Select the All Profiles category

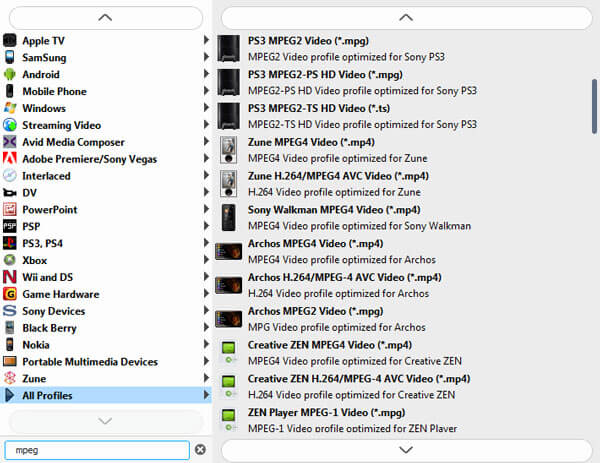pos(106,395)
